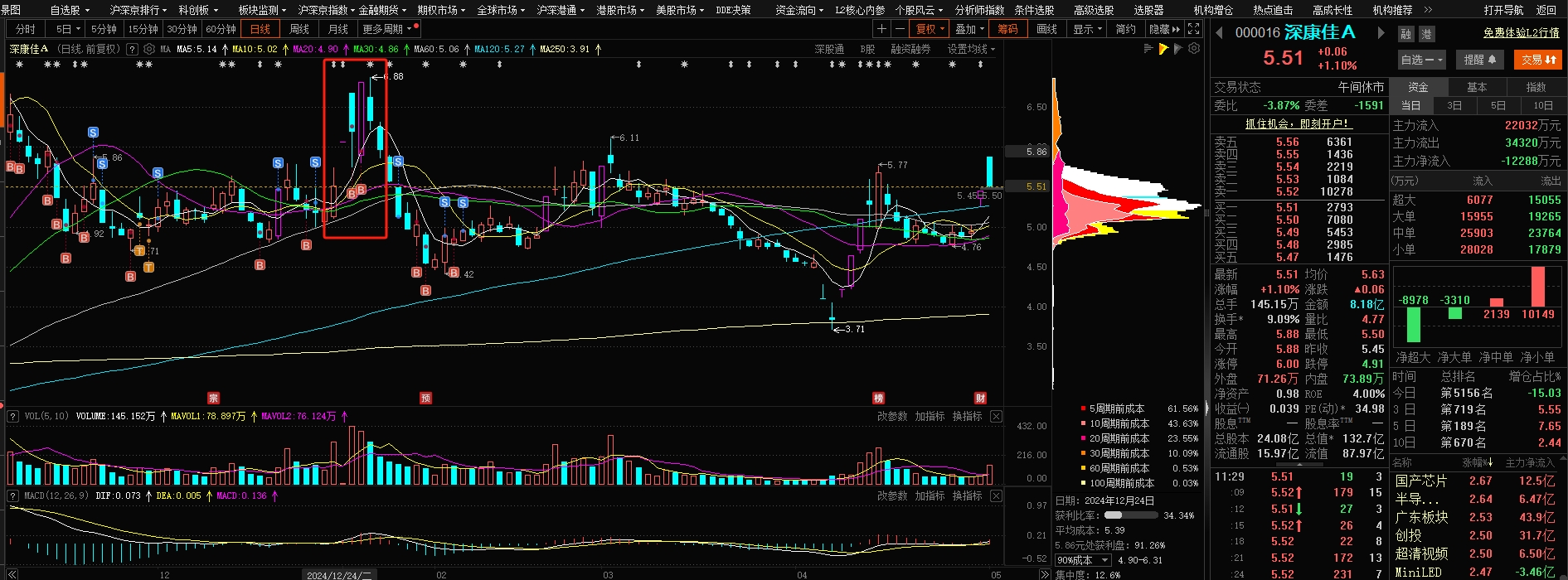Open the 显示 display dropdown
Screen dimensions: 1568x580
pos(1088,29)
